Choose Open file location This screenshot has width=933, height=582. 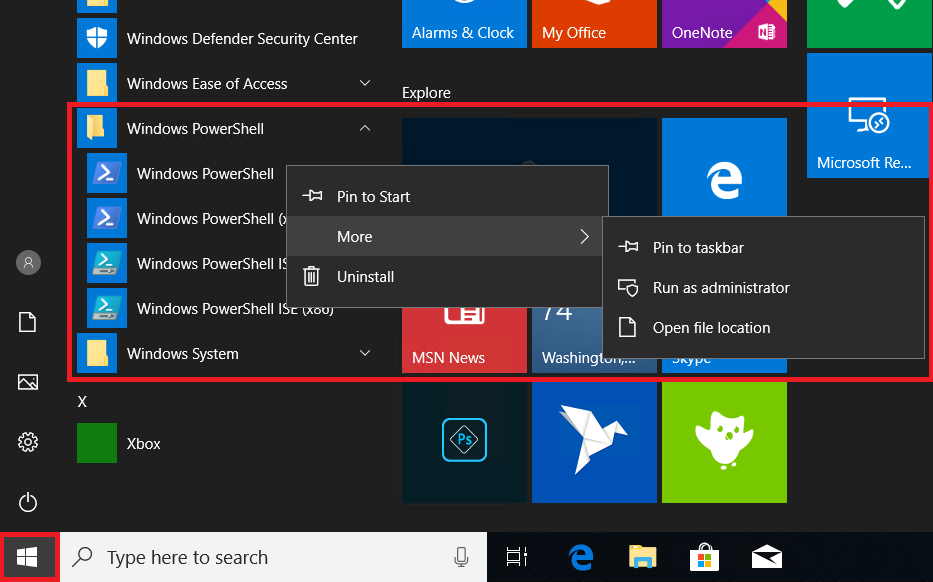pyautogui.click(x=763, y=328)
